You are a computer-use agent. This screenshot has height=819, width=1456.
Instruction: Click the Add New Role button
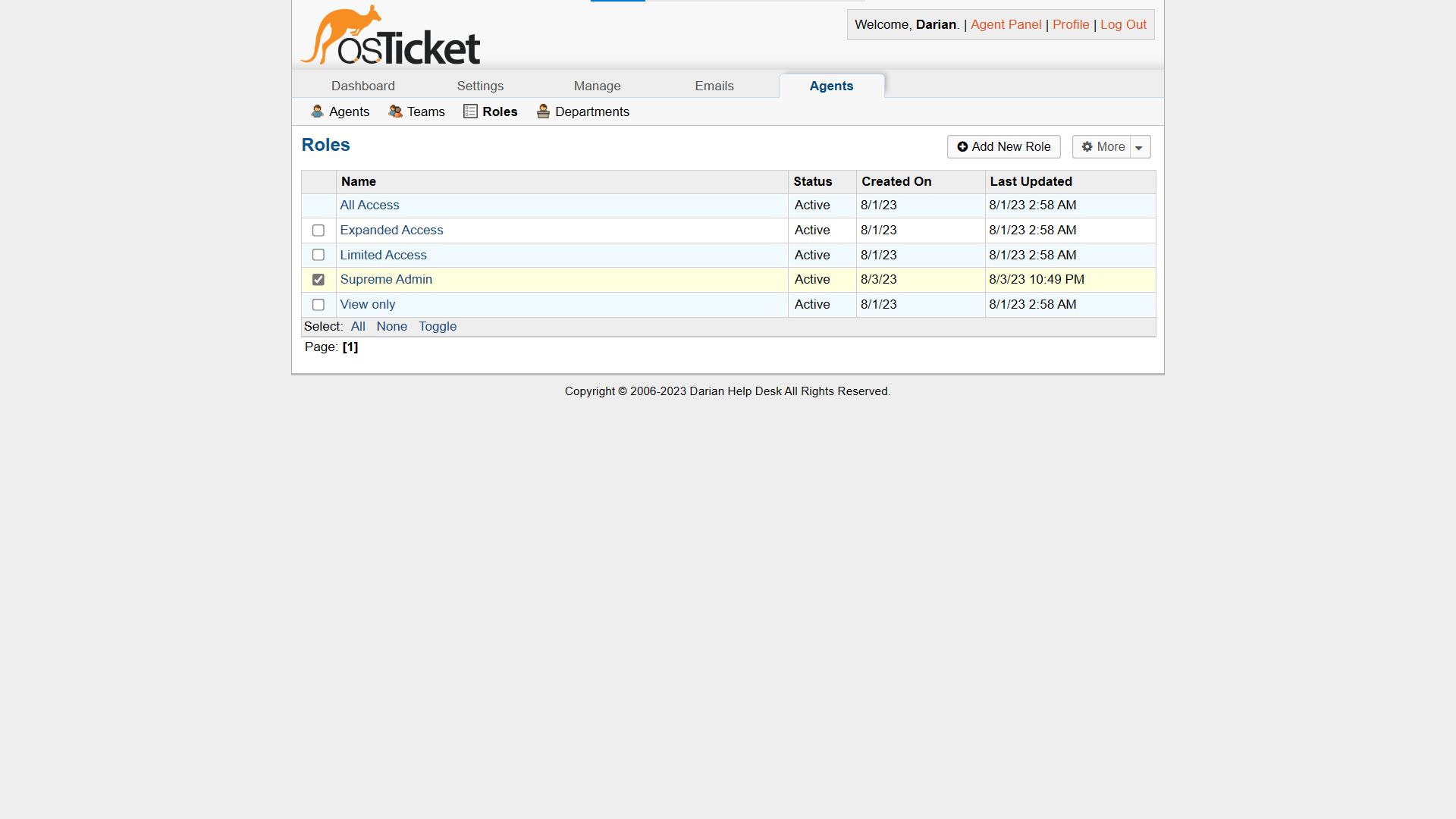[x=1003, y=146]
